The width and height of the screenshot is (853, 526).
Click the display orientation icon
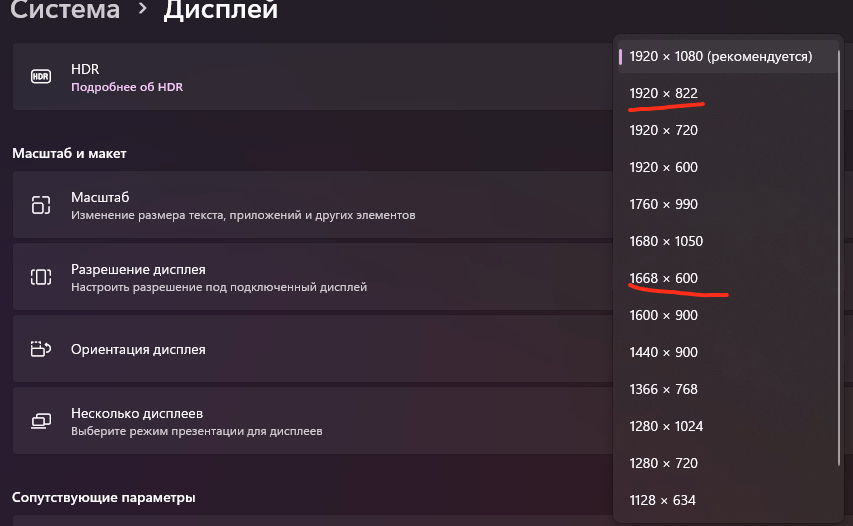tap(41, 349)
